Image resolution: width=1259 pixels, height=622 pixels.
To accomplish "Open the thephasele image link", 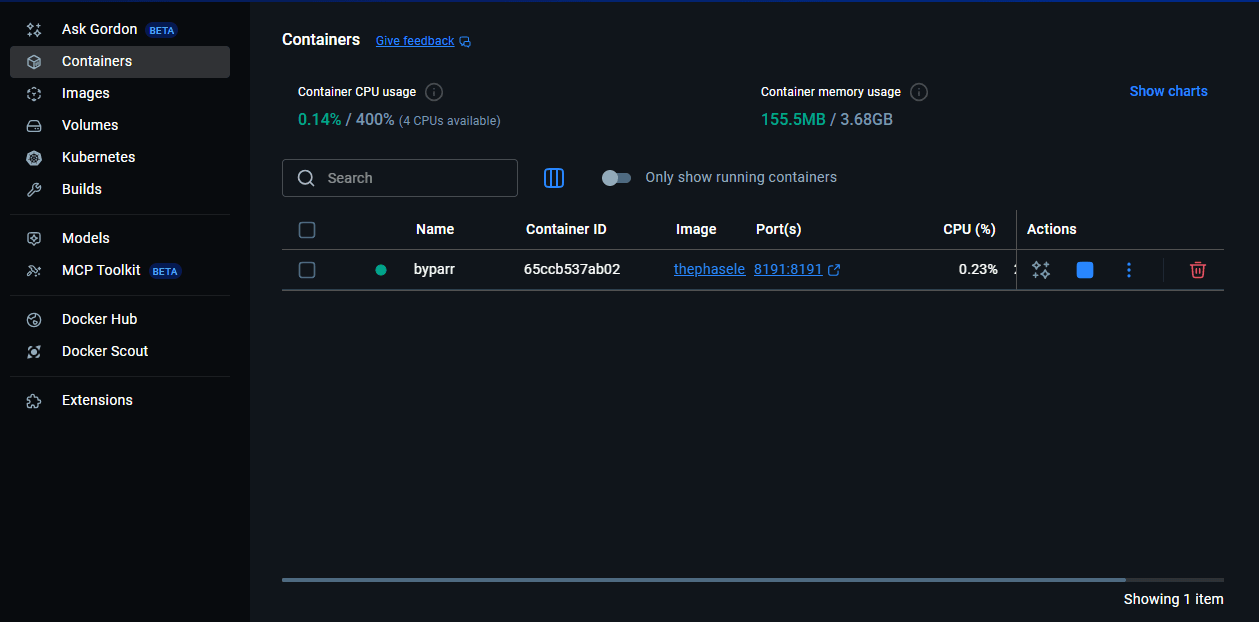I will pyautogui.click(x=709, y=269).
